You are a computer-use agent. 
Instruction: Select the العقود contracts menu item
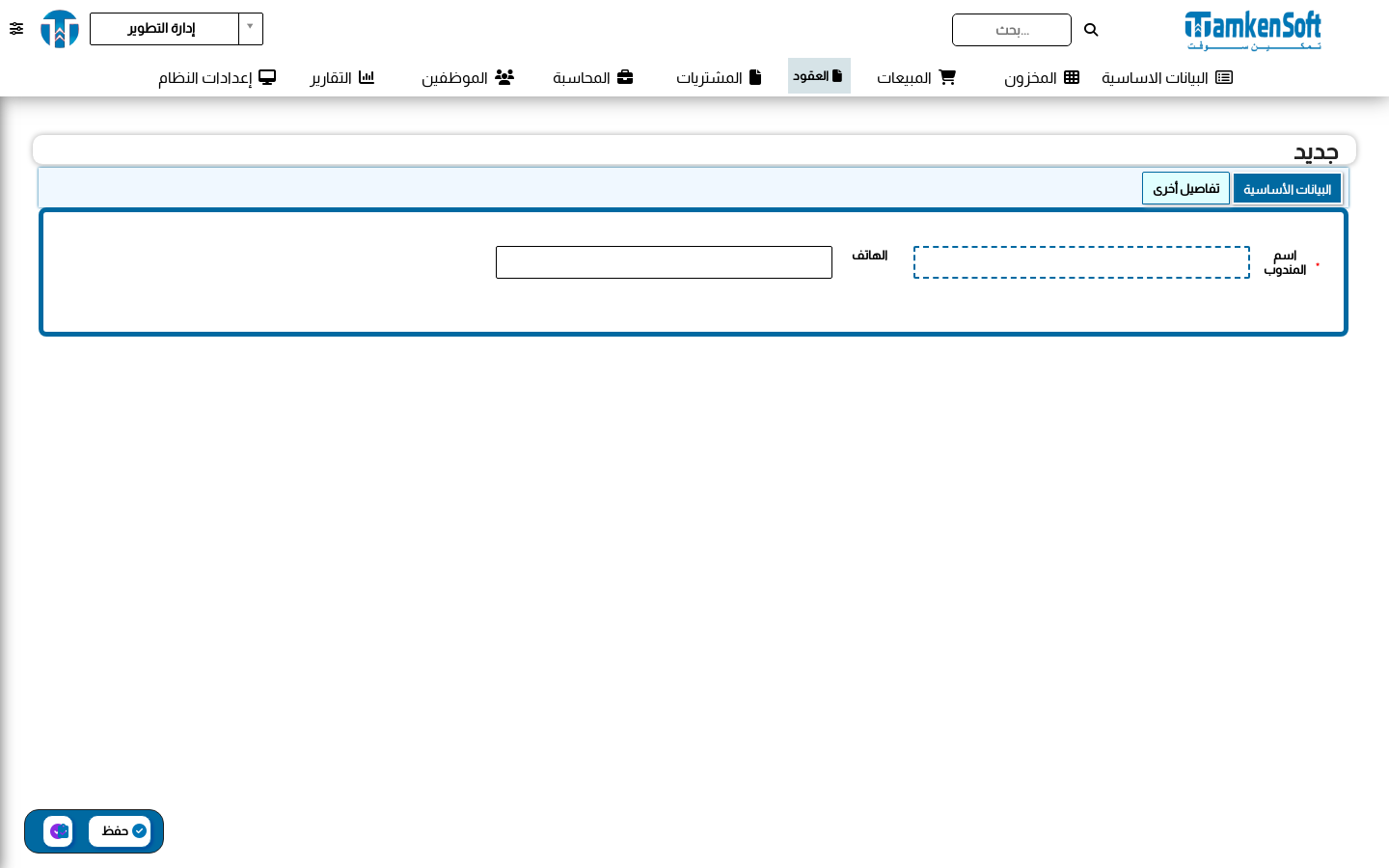point(819,75)
